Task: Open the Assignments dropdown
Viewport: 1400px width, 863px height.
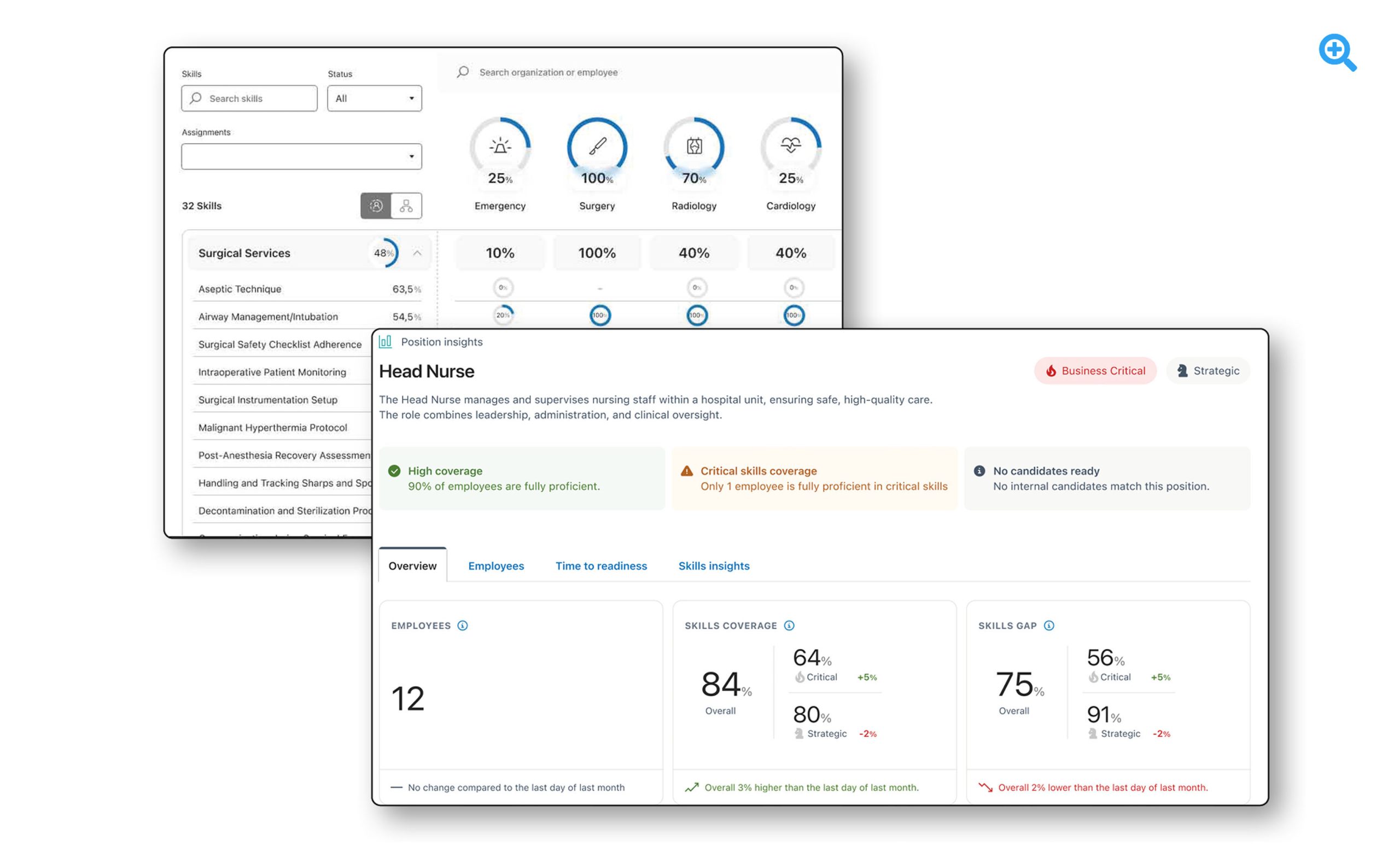Action: (301, 156)
